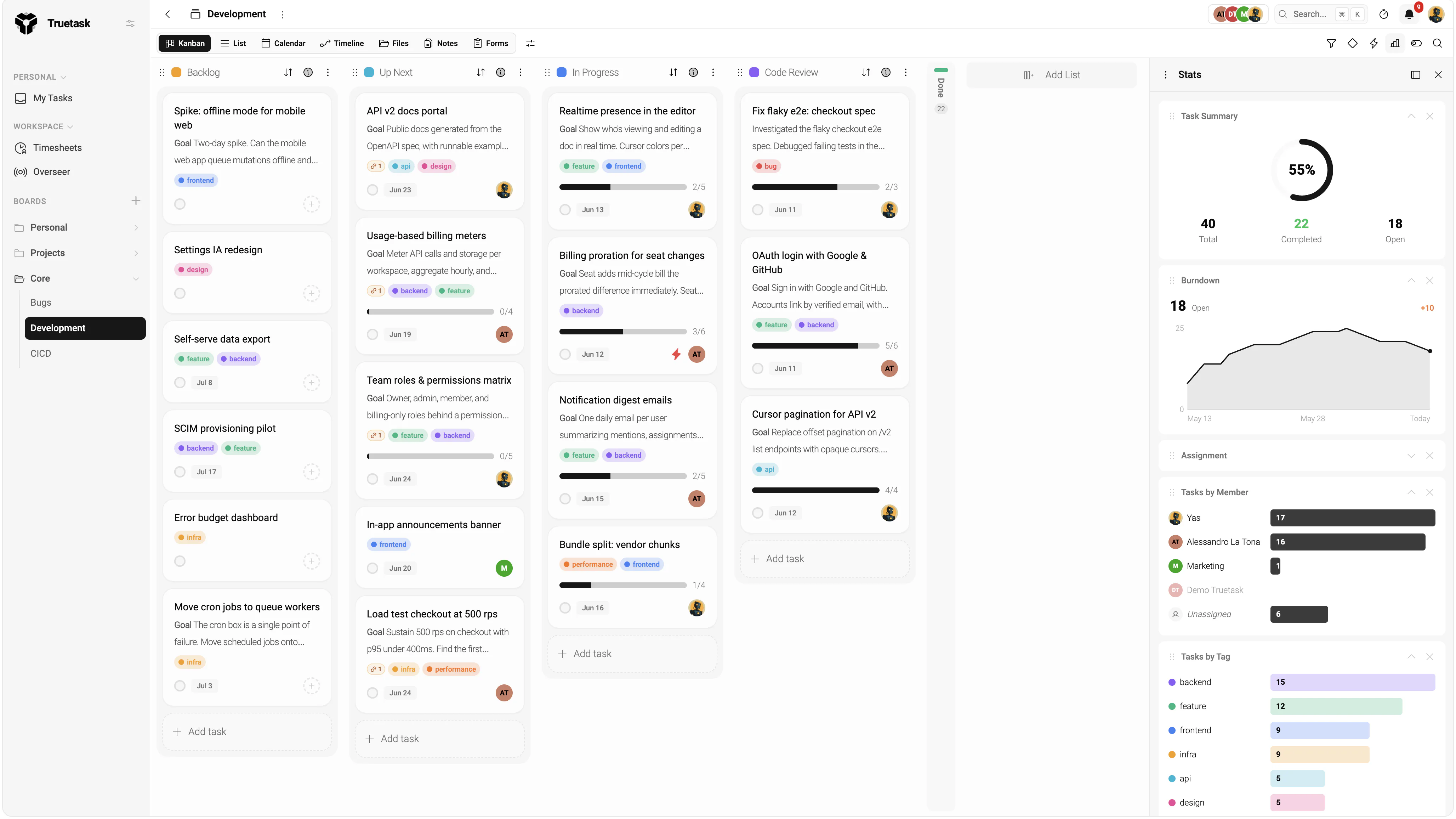Show info for the Up Next list
The height and width of the screenshot is (819, 1456).
pos(501,72)
